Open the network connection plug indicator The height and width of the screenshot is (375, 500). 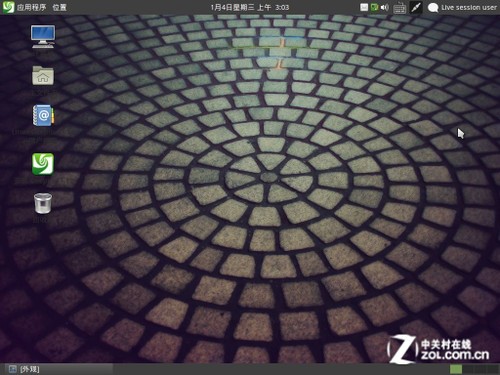coord(416,7)
